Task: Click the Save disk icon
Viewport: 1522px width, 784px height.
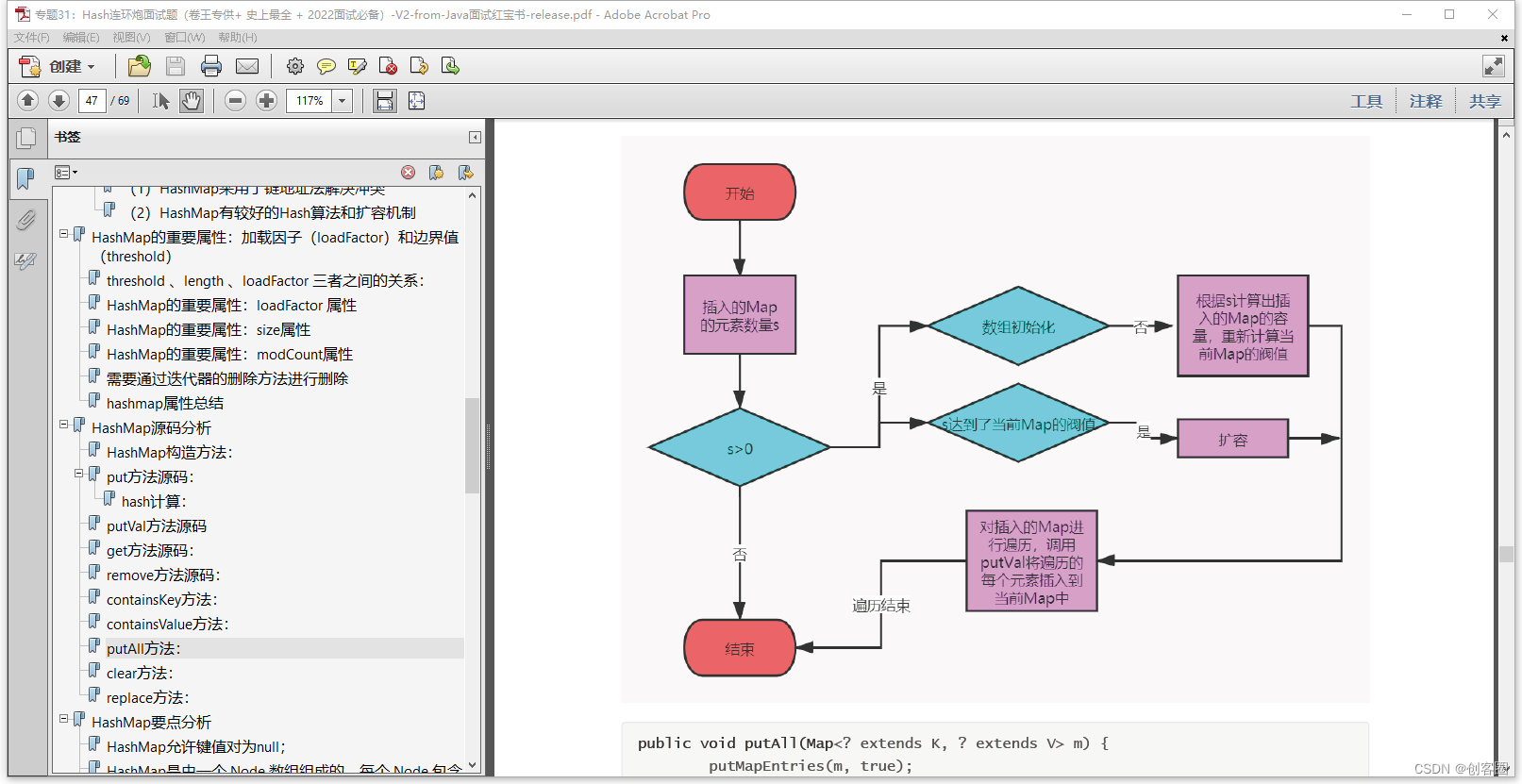Action: [176, 66]
